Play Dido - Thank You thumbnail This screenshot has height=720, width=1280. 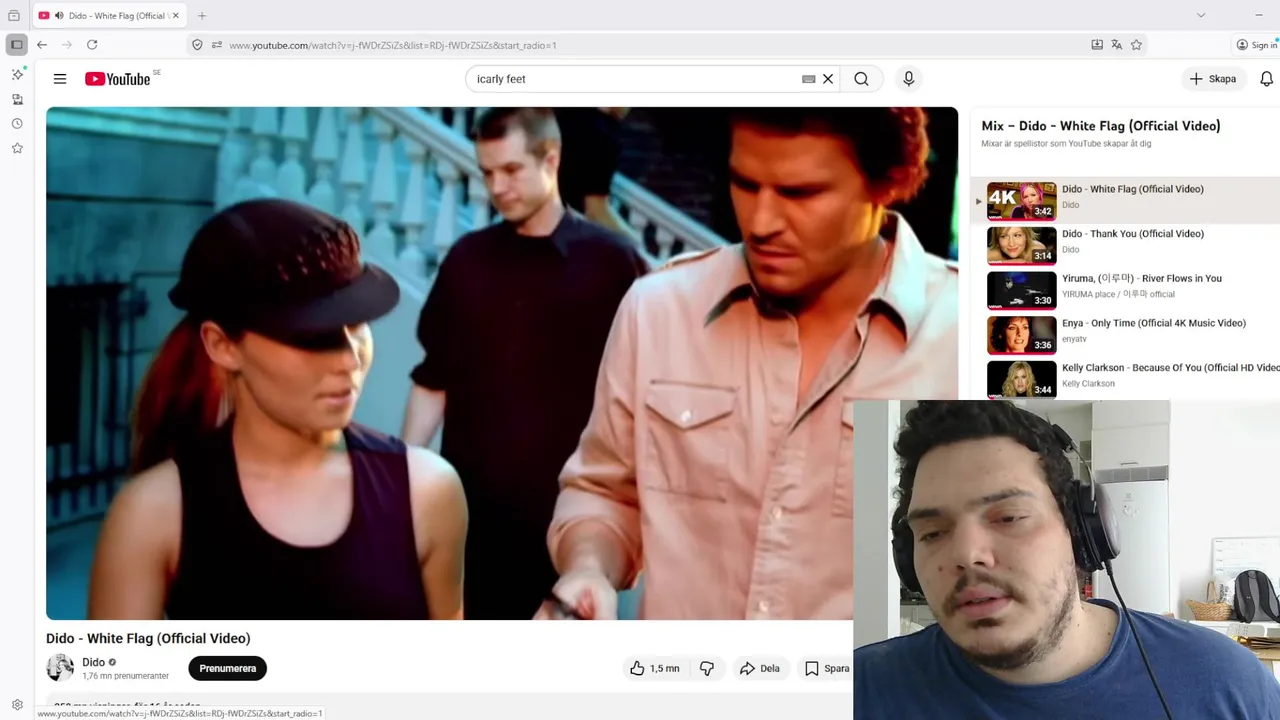pyautogui.click(x=1021, y=245)
